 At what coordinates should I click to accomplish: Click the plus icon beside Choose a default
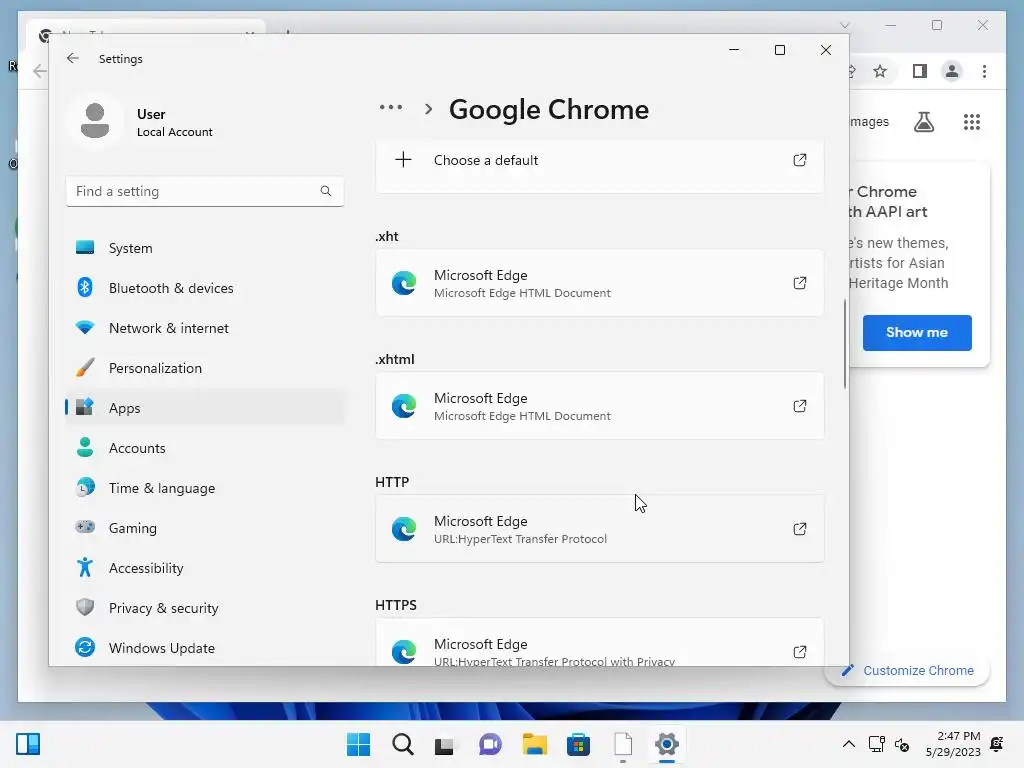(404, 160)
